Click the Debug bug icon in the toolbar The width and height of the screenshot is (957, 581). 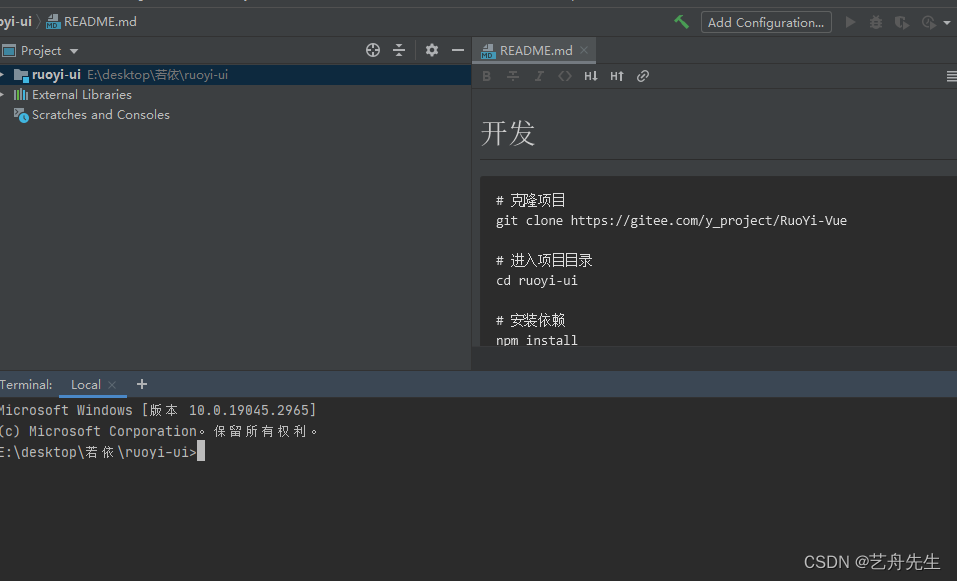point(875,21)
